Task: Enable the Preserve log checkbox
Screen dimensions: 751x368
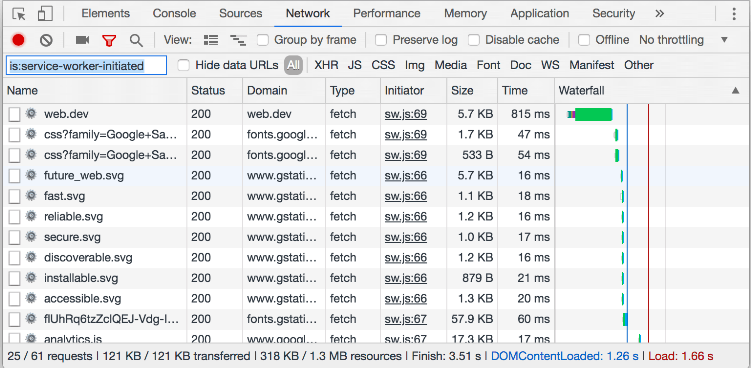Action: pos(381,40)
